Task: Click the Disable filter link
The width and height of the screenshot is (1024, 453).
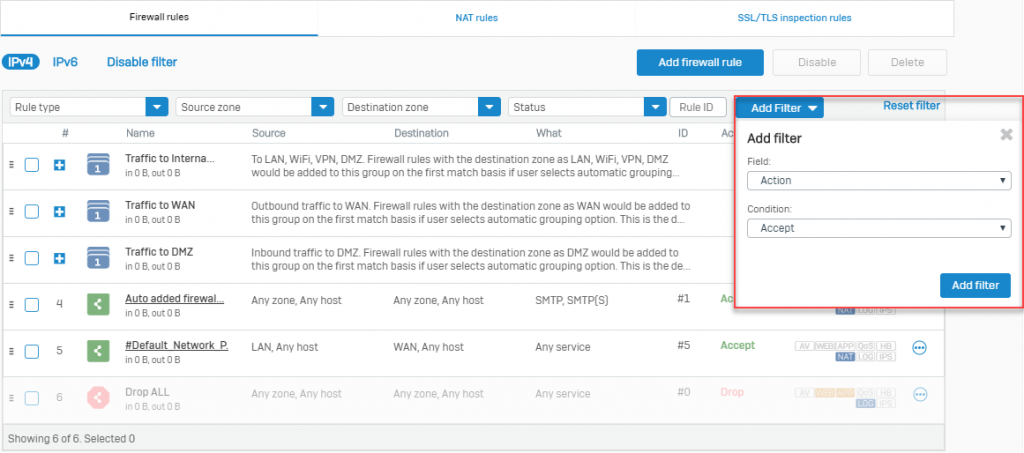Action: [x=142, y=62]
